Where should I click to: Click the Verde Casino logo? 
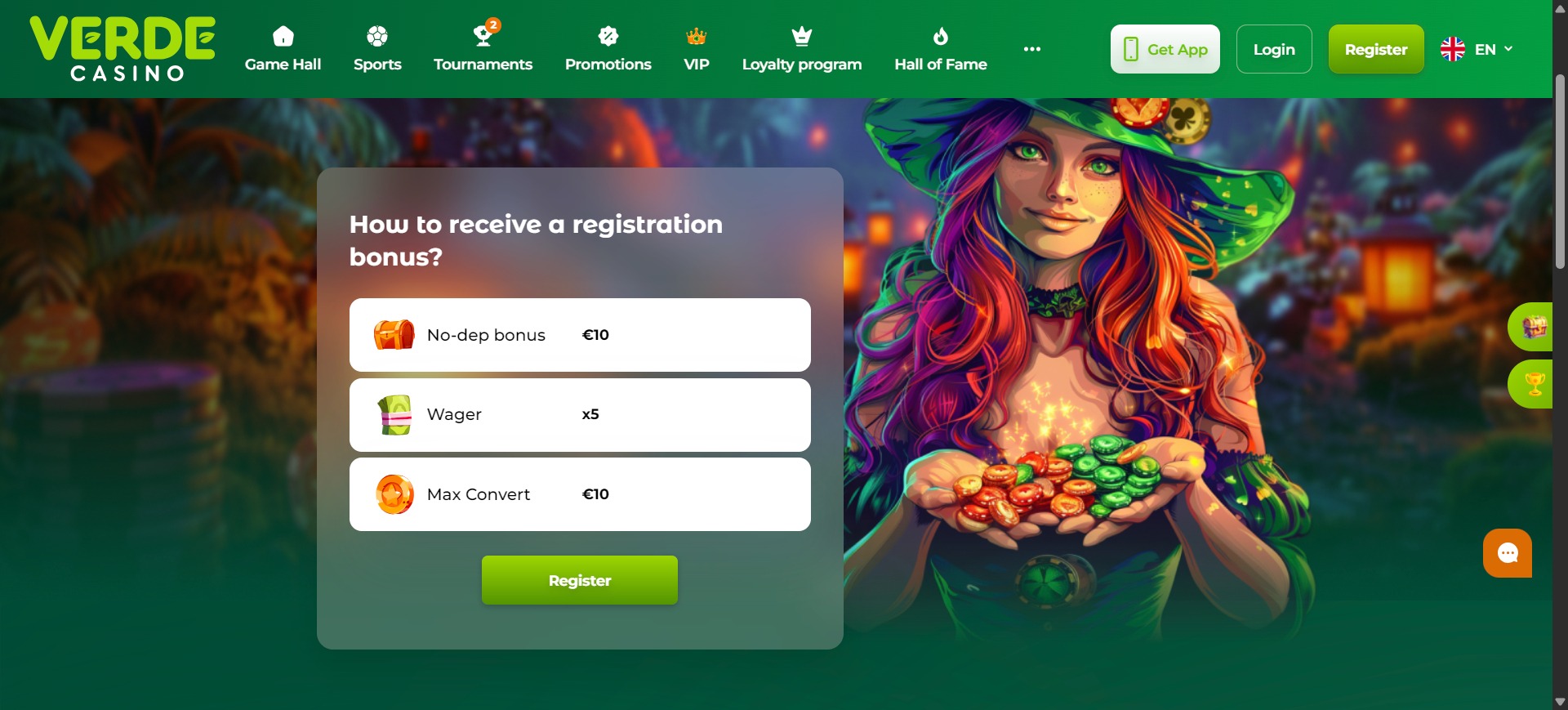tap(122, 49)
